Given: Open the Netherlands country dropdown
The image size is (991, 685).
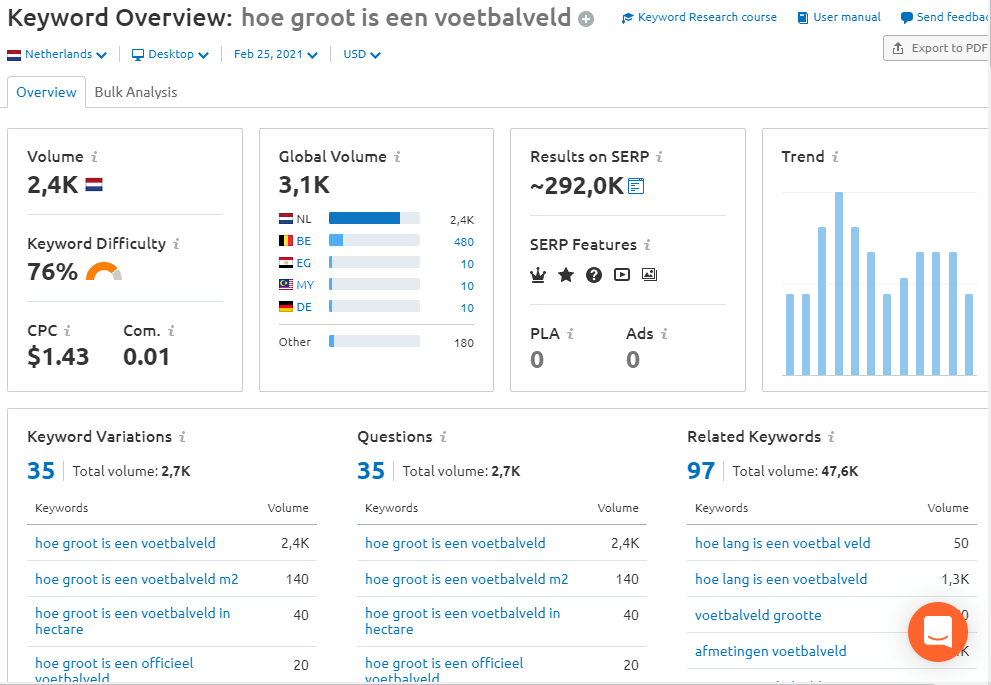Looking at the screenshot, I should point(57,54).
